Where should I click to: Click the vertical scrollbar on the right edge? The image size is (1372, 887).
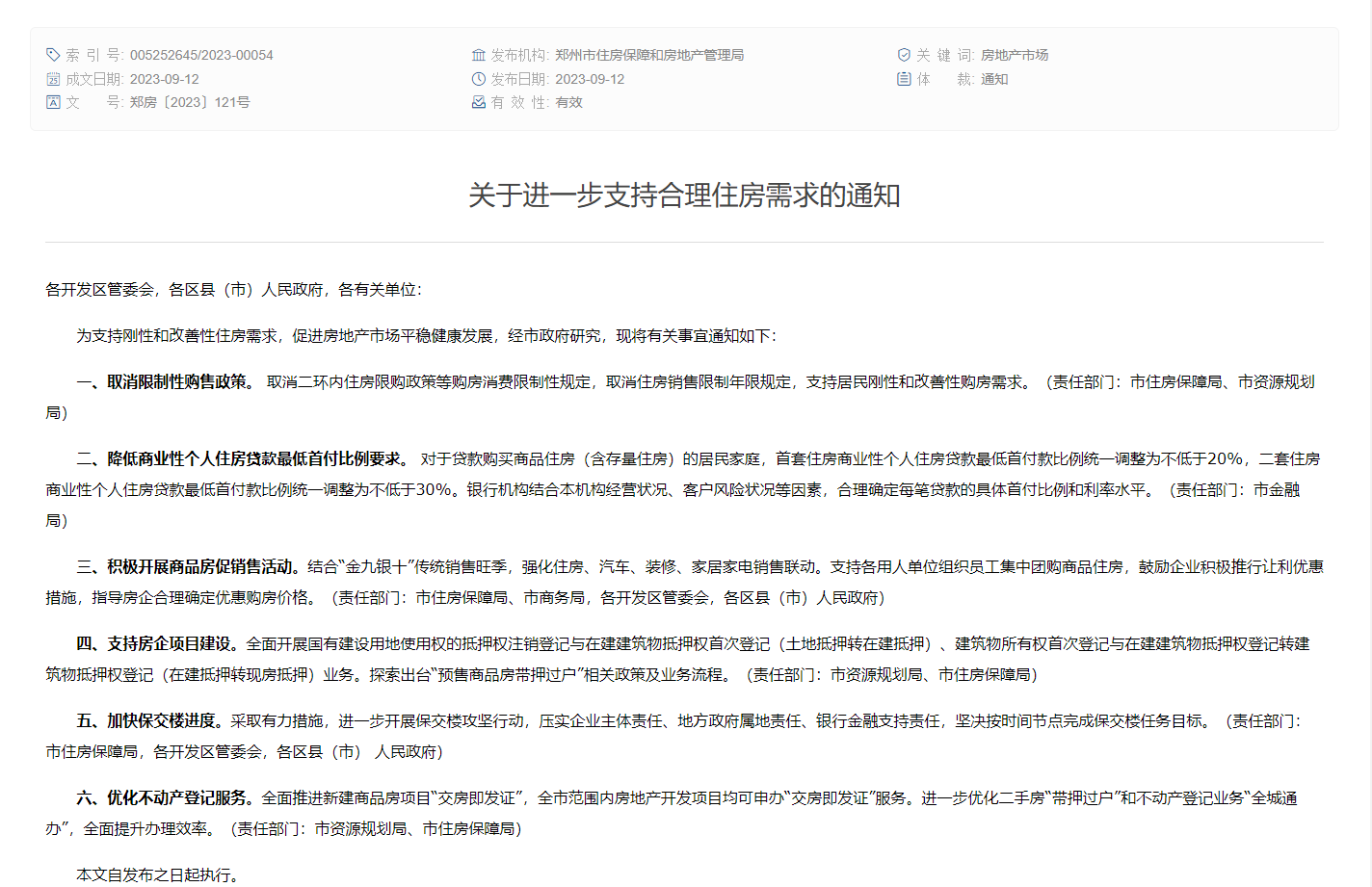tap(1365, 443)
